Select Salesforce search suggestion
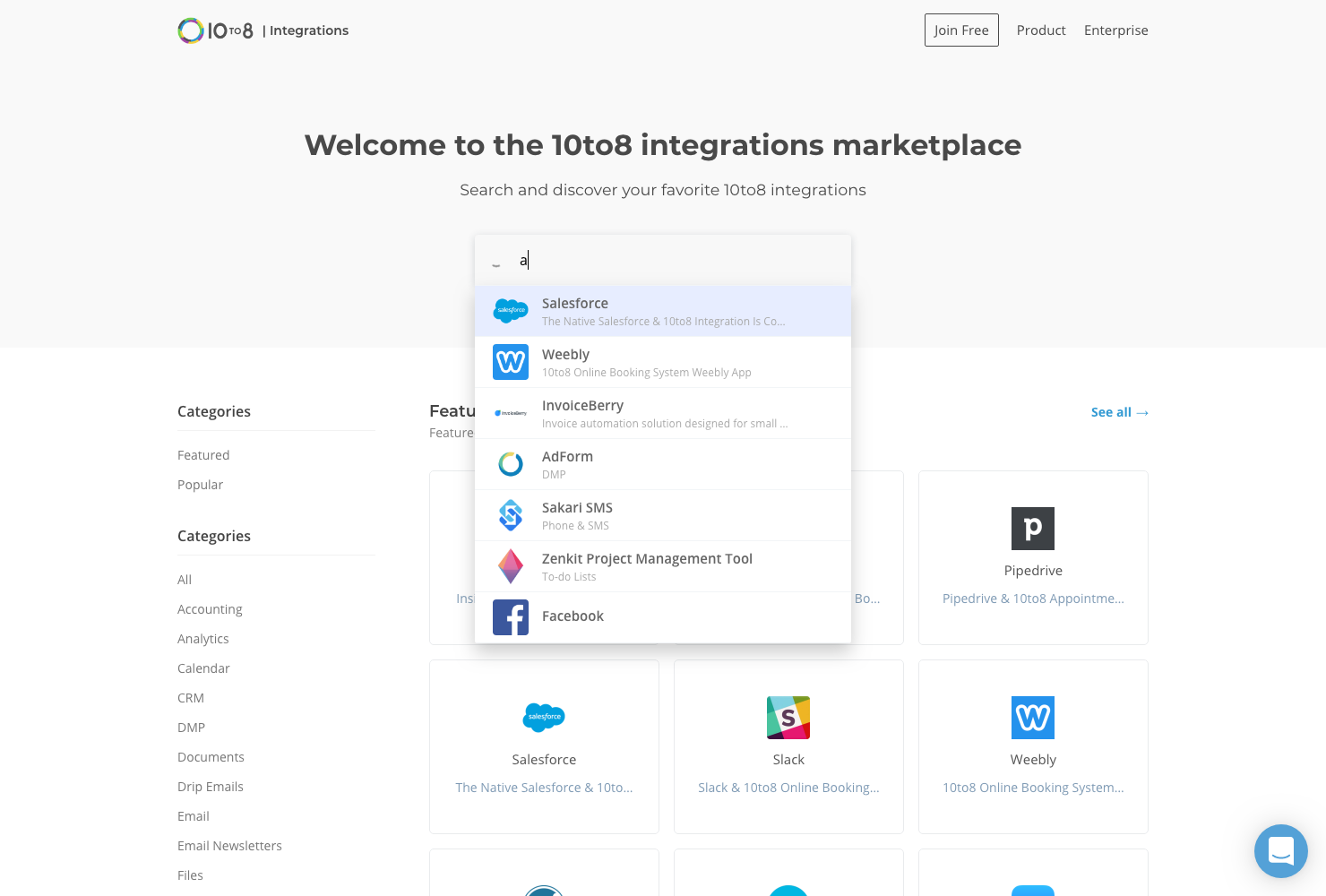 click(x=663, y=311)
